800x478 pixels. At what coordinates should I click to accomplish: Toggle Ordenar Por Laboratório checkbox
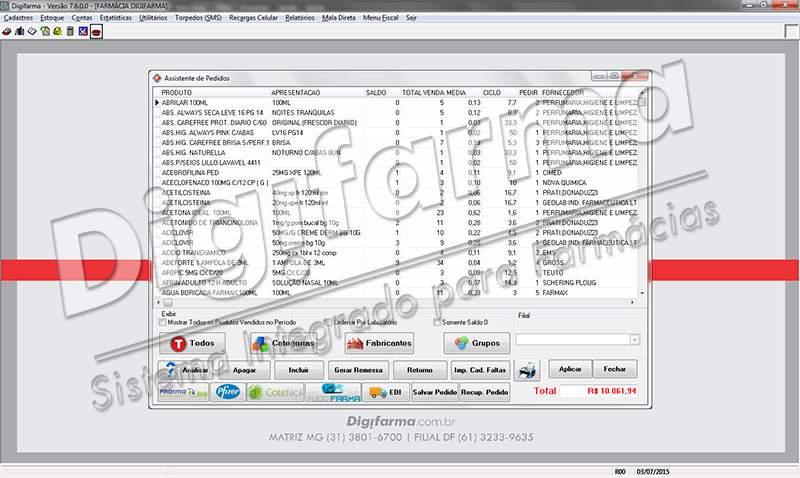(x=329, y=322)
